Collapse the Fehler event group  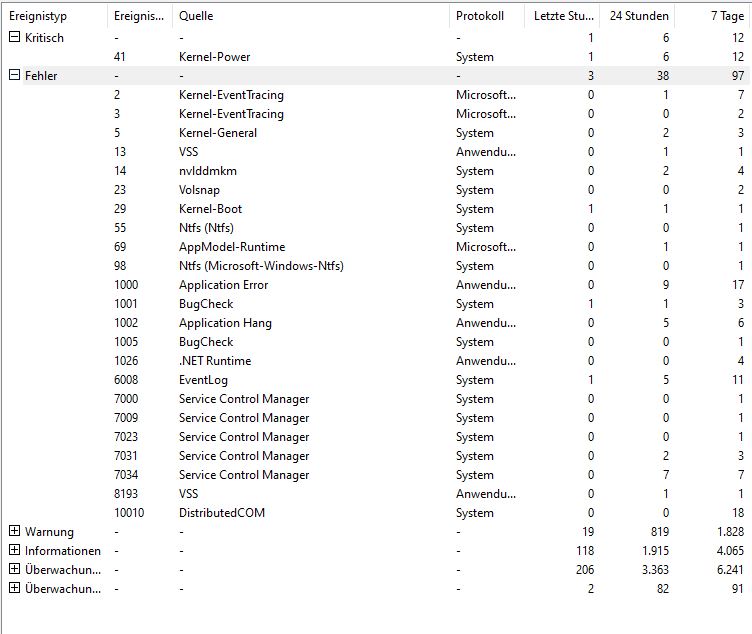(14, 75)
